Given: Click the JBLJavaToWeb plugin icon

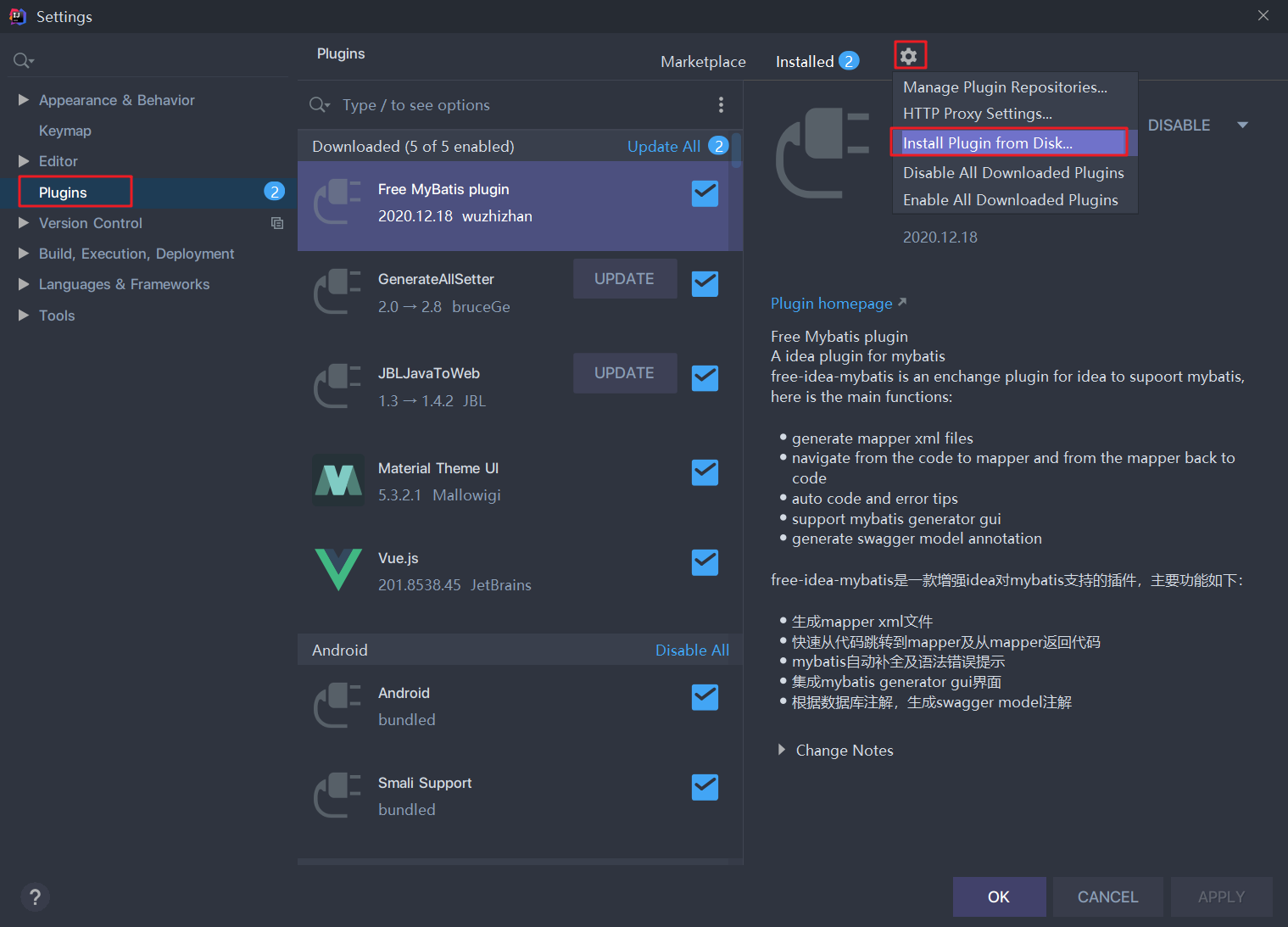Looking at the screenshot, I should coord(337,386).
